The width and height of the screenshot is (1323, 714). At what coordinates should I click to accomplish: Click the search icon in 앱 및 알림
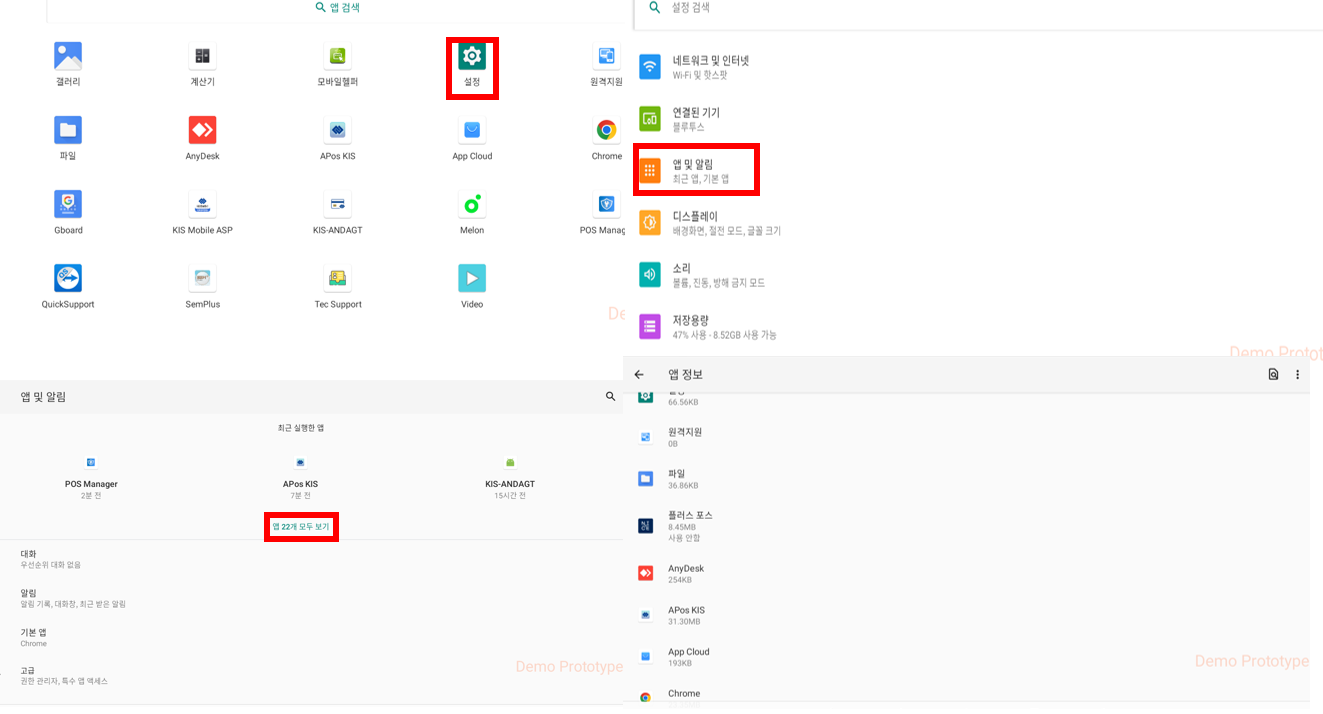point(610,397)
